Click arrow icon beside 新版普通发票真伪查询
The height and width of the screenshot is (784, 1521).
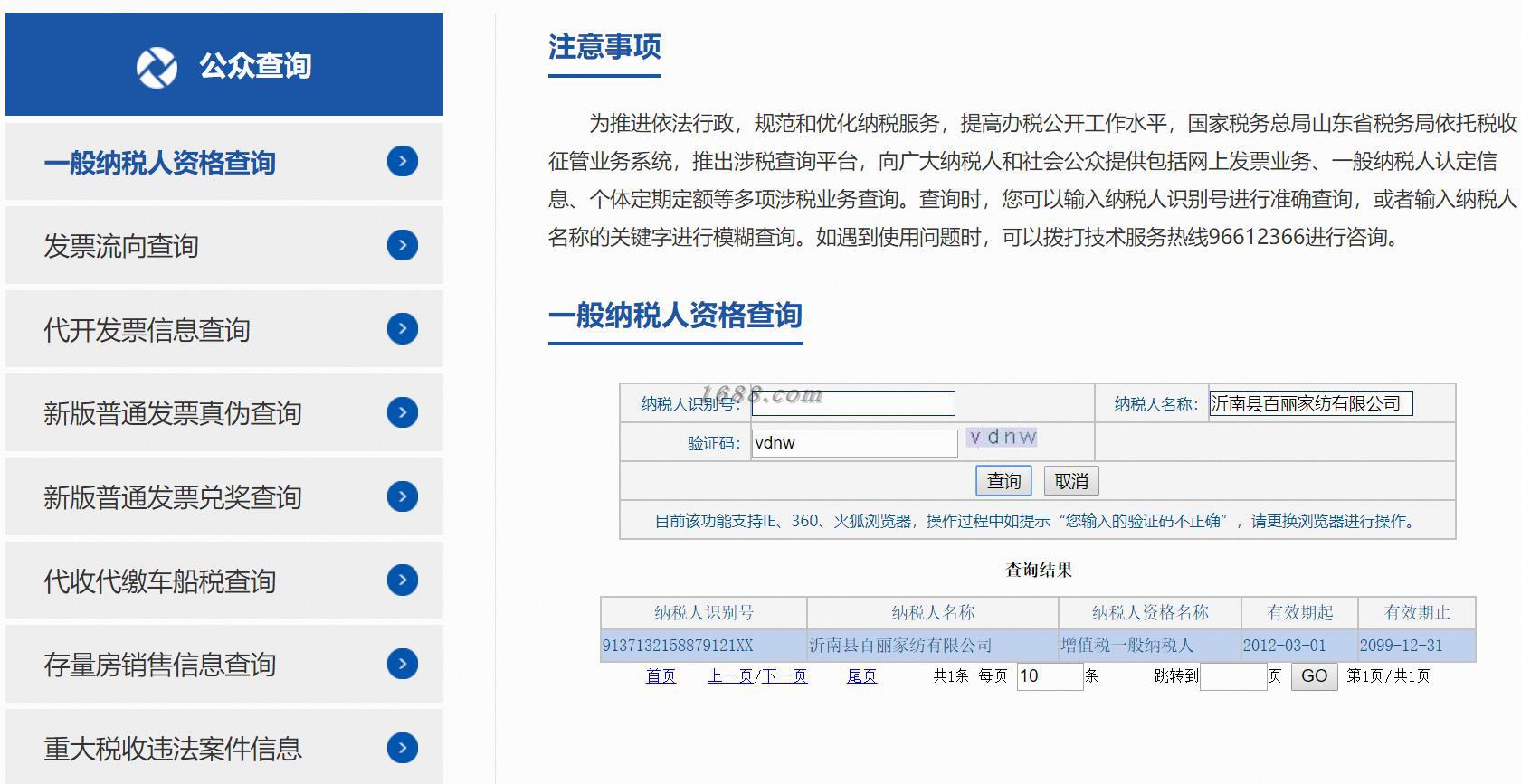click(x=403, y=412)
